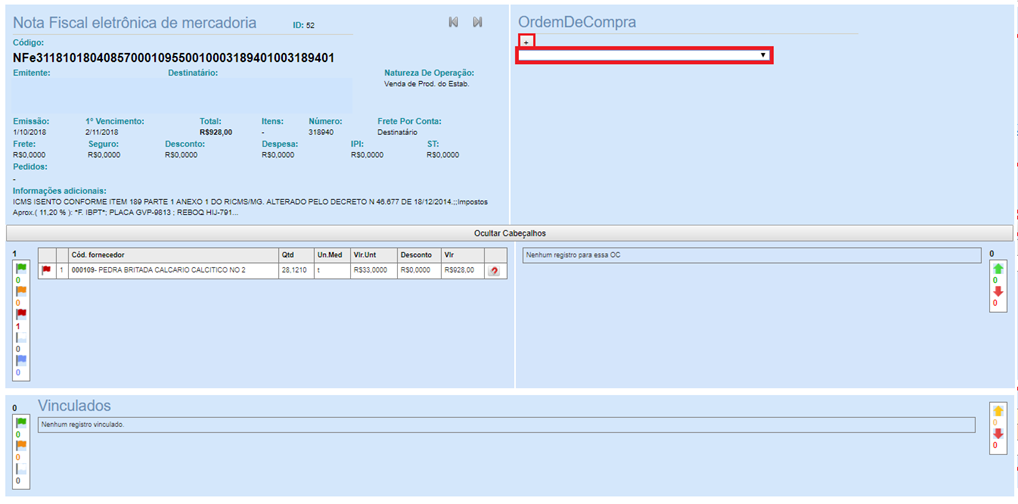
Task: Open the OrdemDeCompra dropdown list
Action: [645, 56]
